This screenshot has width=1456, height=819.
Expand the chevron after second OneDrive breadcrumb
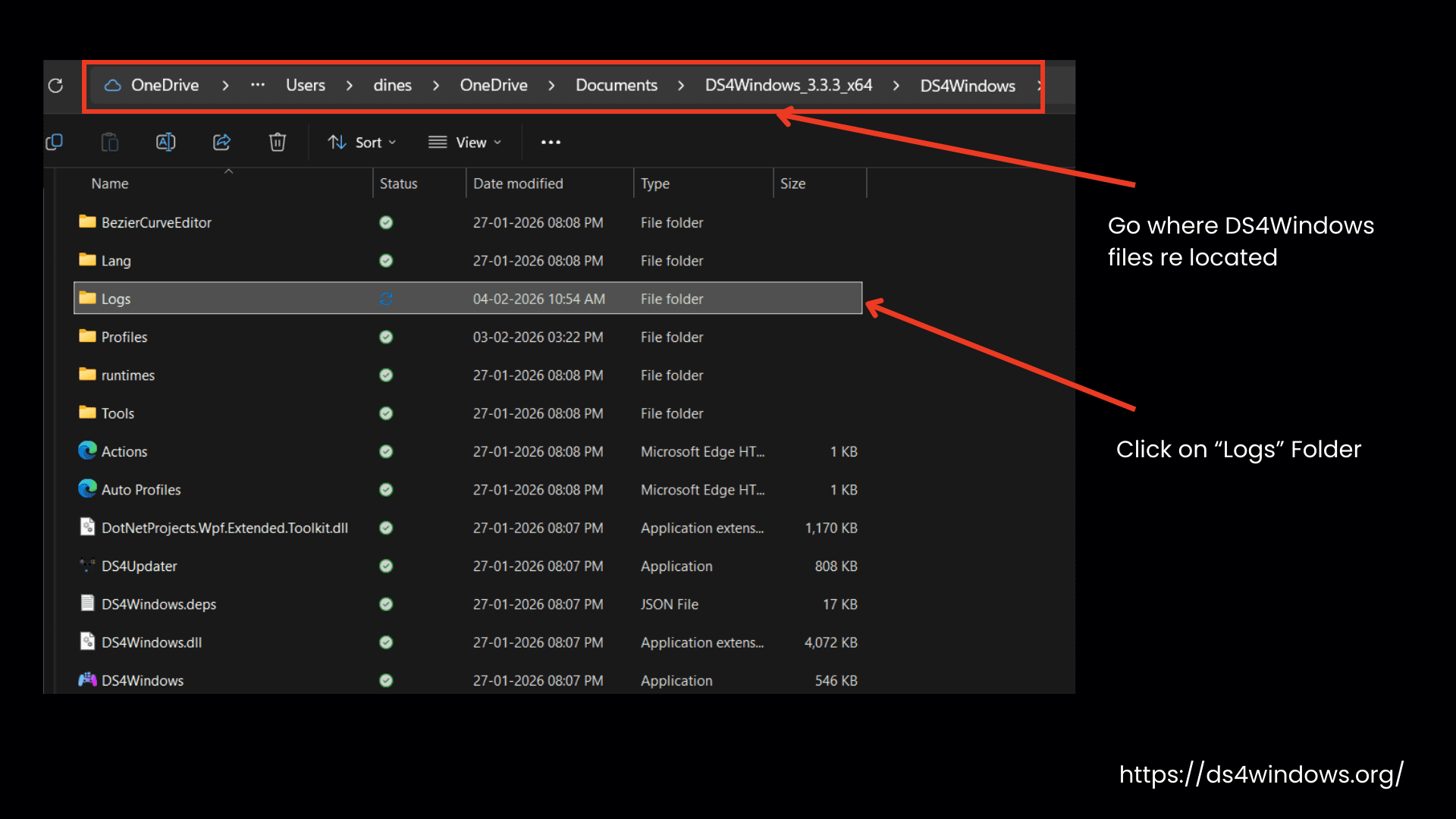[551, 86]
